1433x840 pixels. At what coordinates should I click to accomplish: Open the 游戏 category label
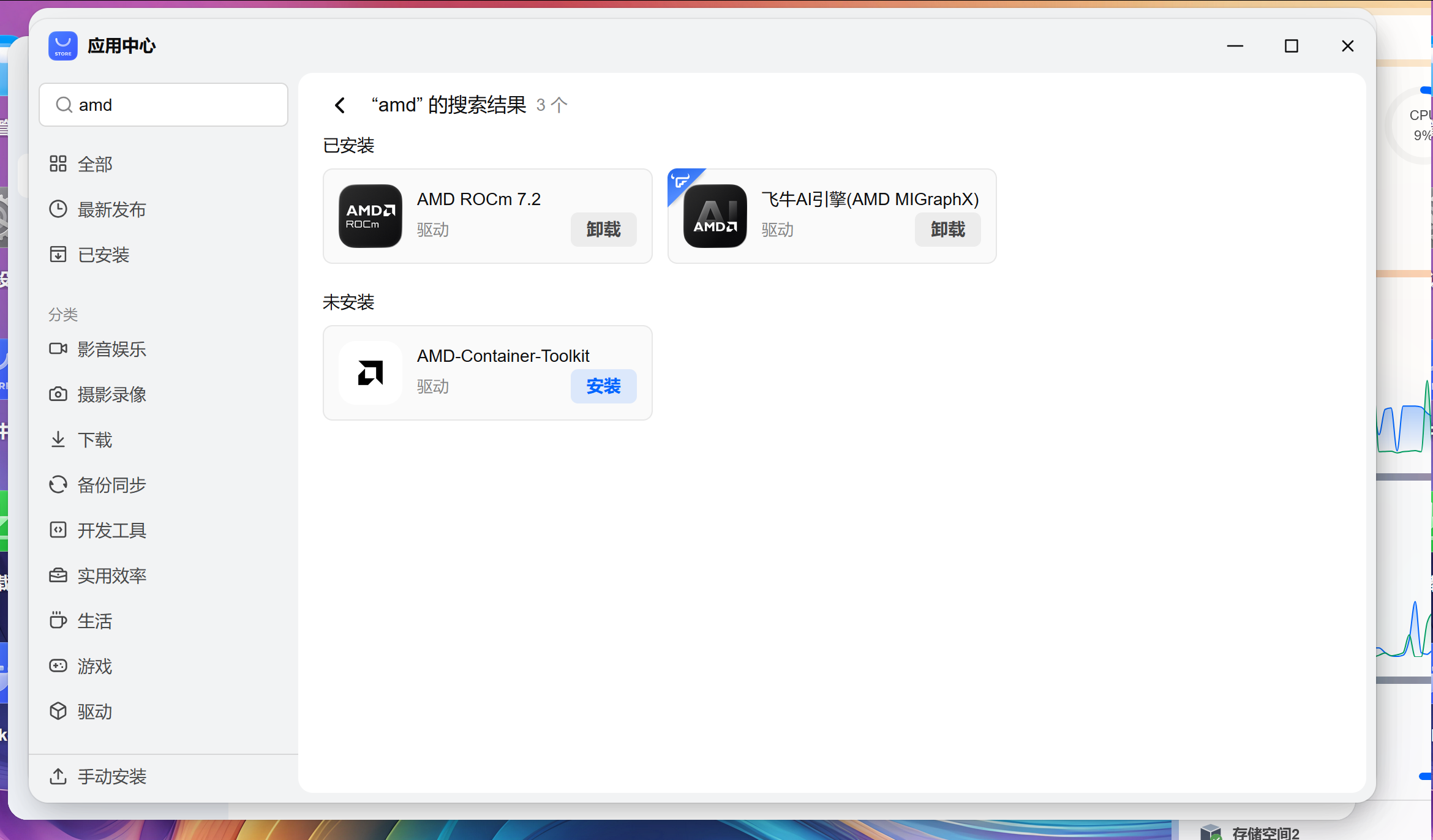pyautogui.click(x=95, y=666)
